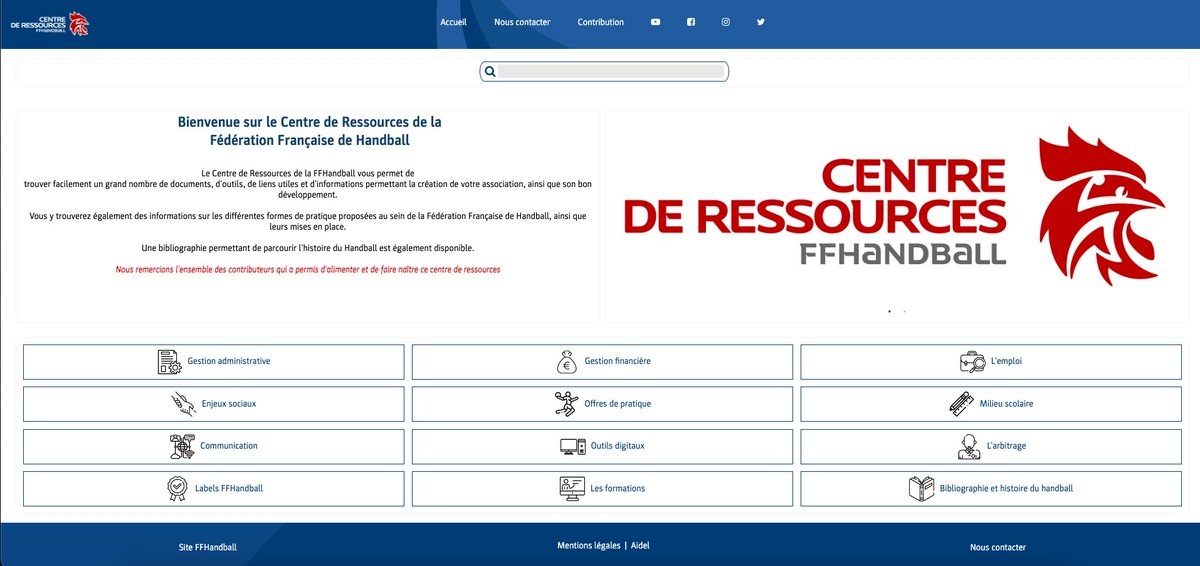Select the second carousel slide dot
Viewport: 1200px width, 566px height.
coord(904,312)
